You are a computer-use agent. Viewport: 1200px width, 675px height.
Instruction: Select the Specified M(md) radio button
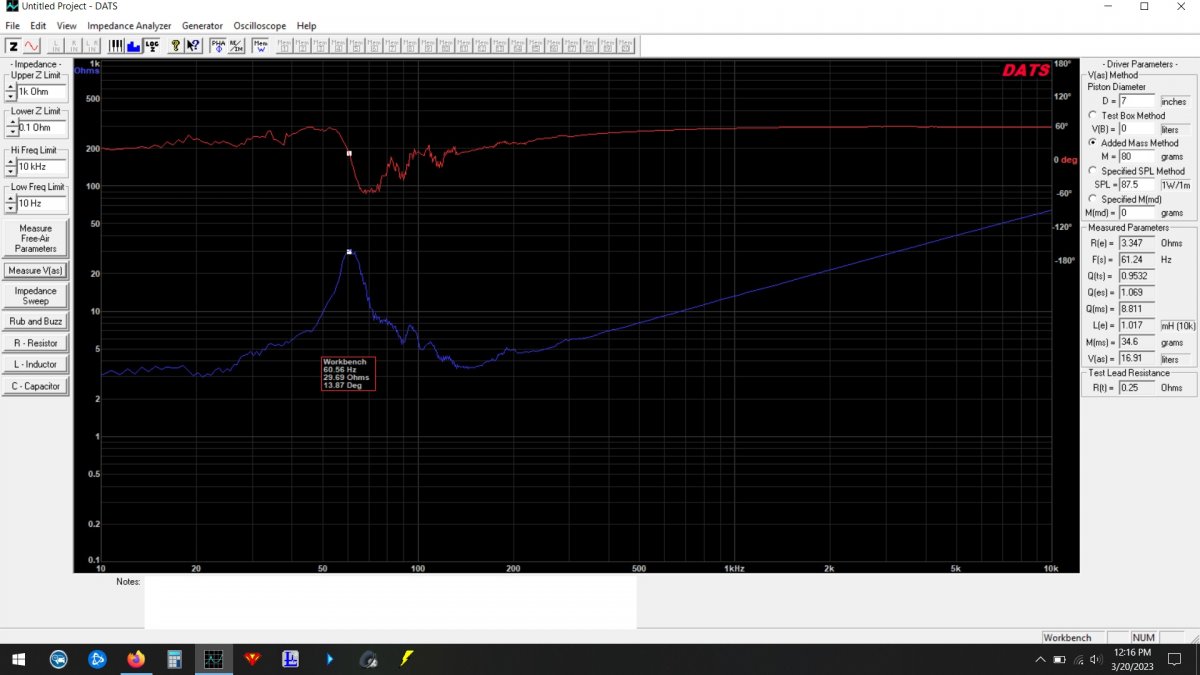(x=1093, y=199)
